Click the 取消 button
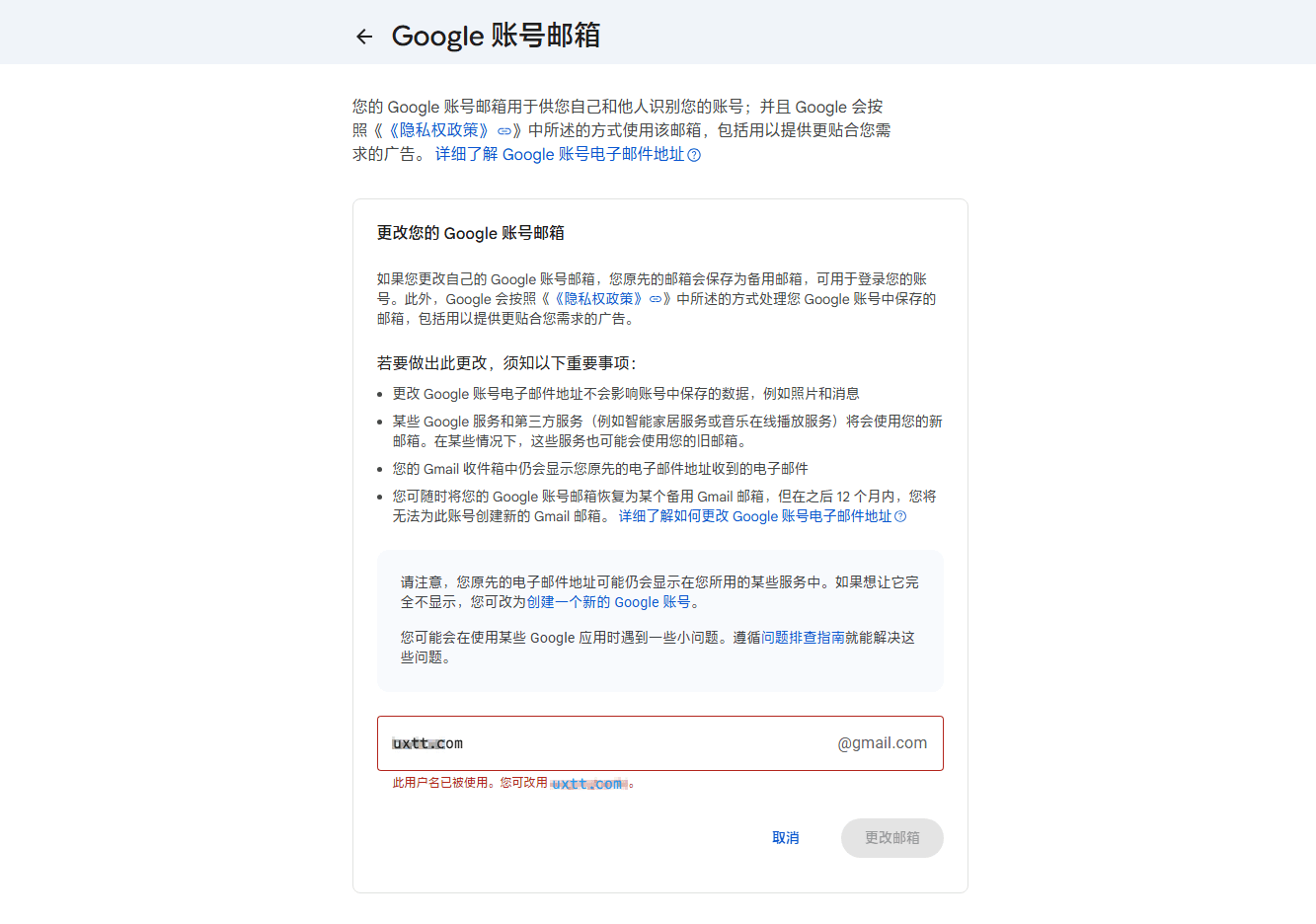 [786, 838]
